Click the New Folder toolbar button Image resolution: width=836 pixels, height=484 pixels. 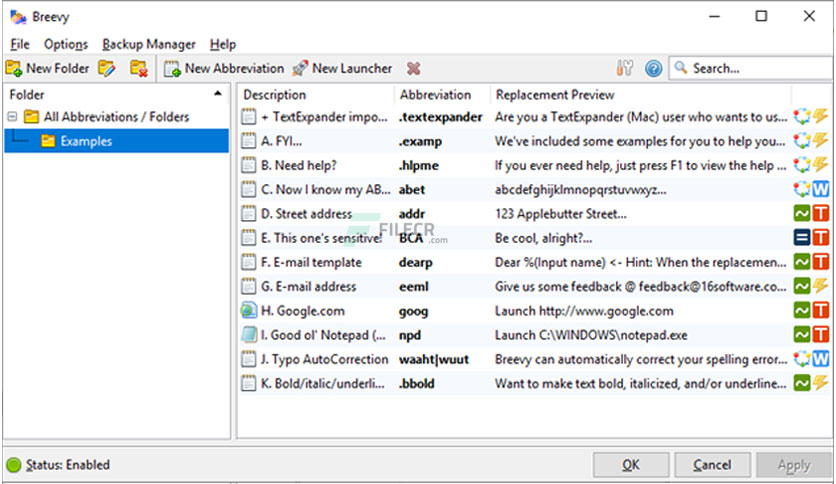coord(47,68)
